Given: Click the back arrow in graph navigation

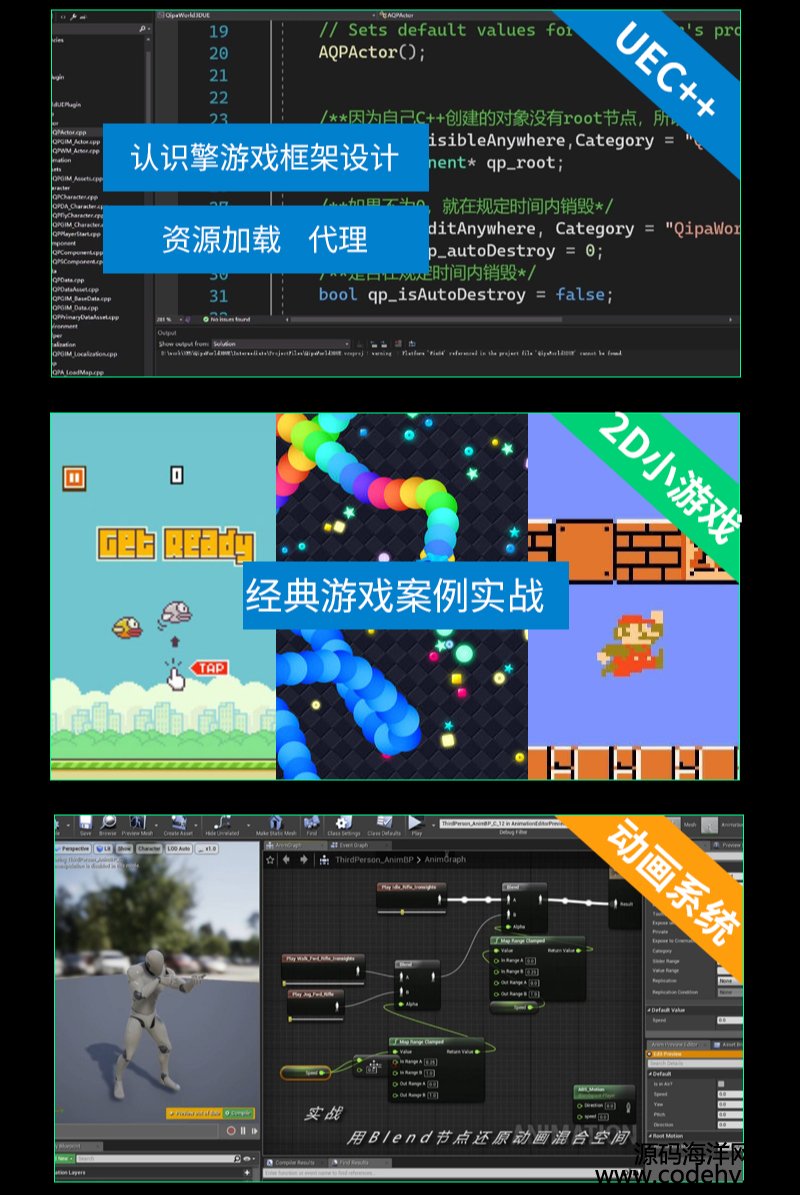Looking at the screenshot, I should coord(286,860).
